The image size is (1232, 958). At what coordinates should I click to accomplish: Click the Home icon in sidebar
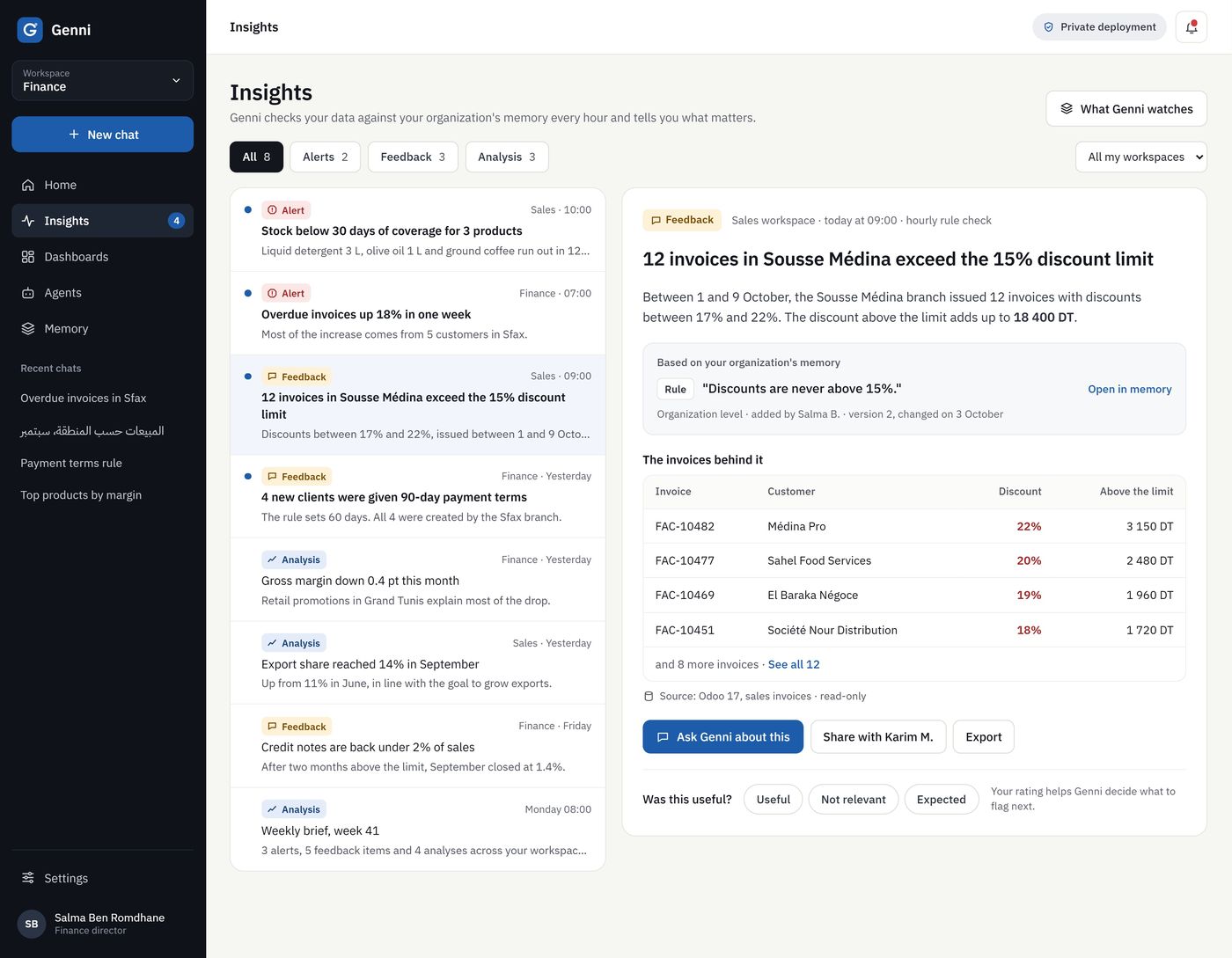(28, 185)
